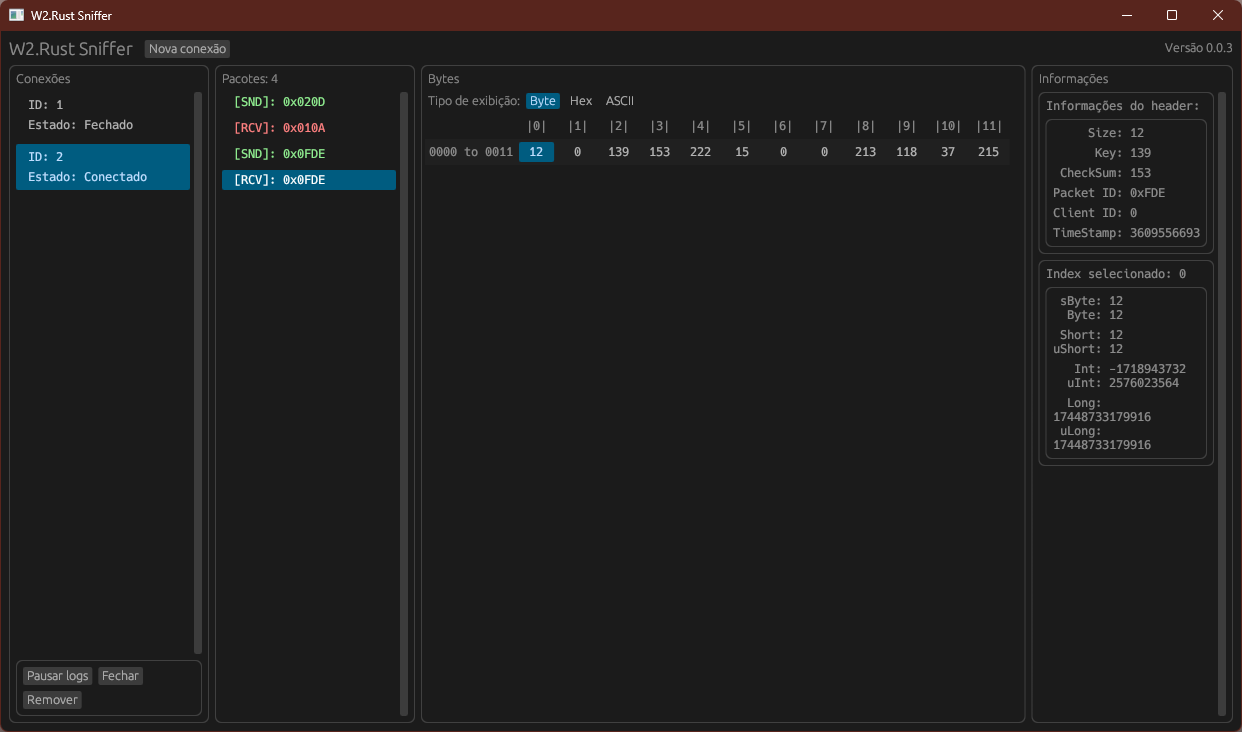Select byte cell with value 153
This screenshot has height=732, width=1242.
pyautogui.click(x=660, y=152)
